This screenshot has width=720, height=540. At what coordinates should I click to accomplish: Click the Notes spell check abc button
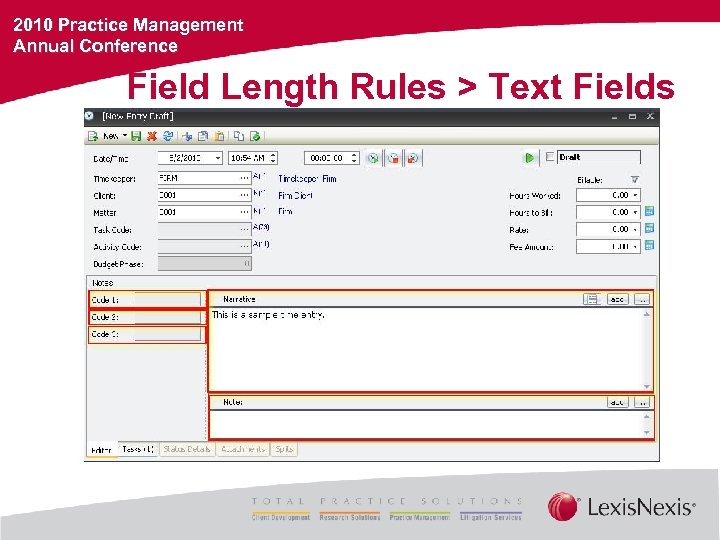pyautogui.click(x=618, y=402)
